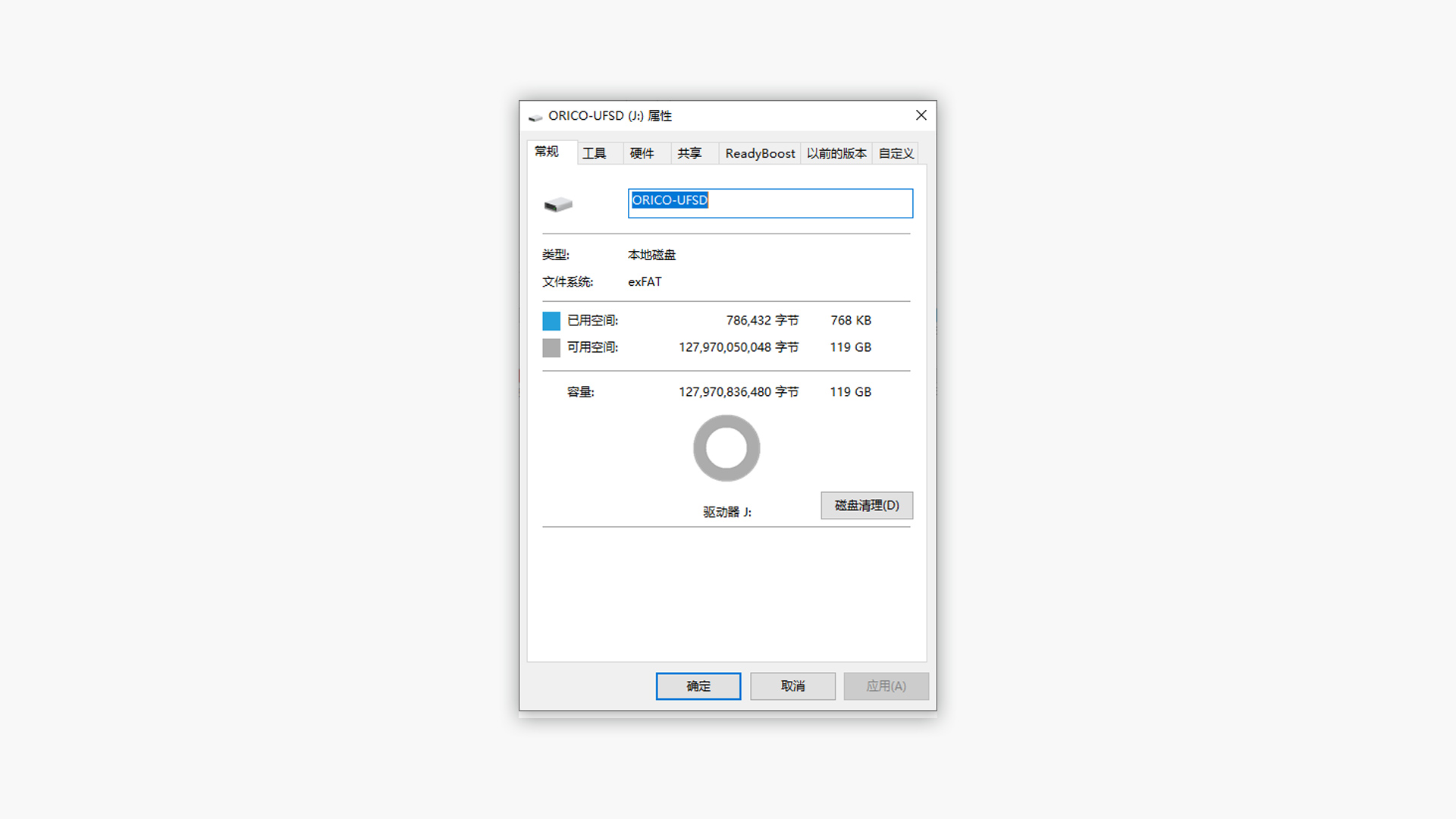Switch to the 自定义 tab

[x=896, y=153]
